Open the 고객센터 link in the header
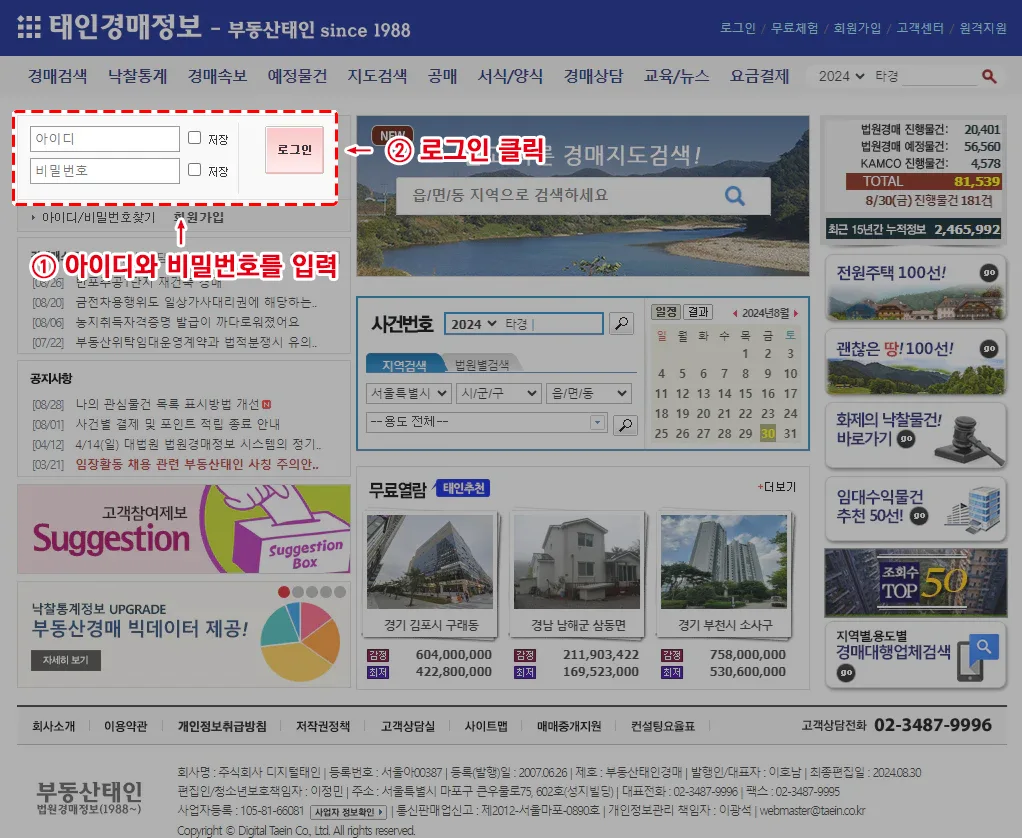This screenshot has height=838, width=1022. (920, 28)
